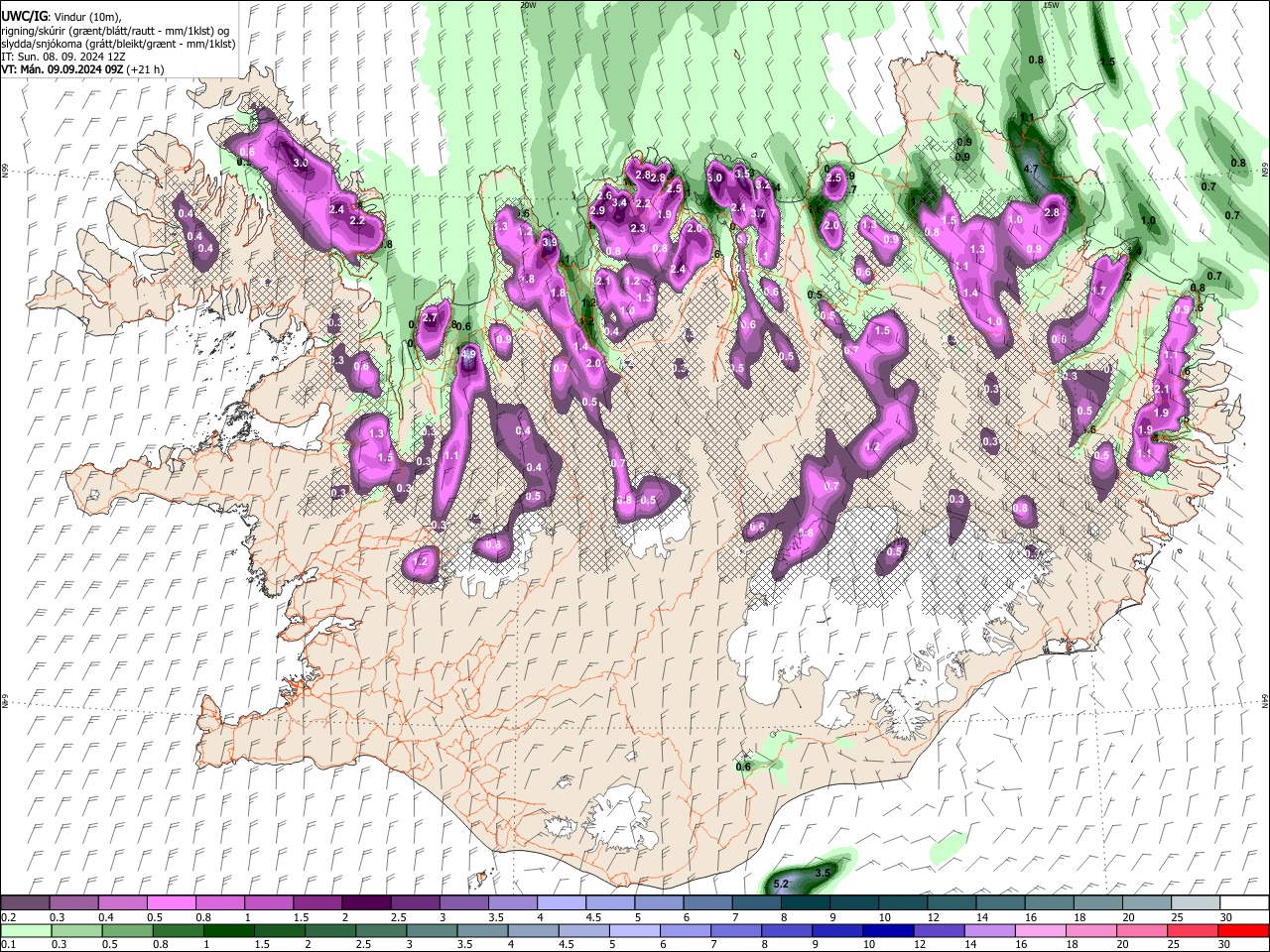Click the 'rigning/skúrir' legend description line
The height and width of the screenshot is (952, 1270).
(x=114, y=31)
